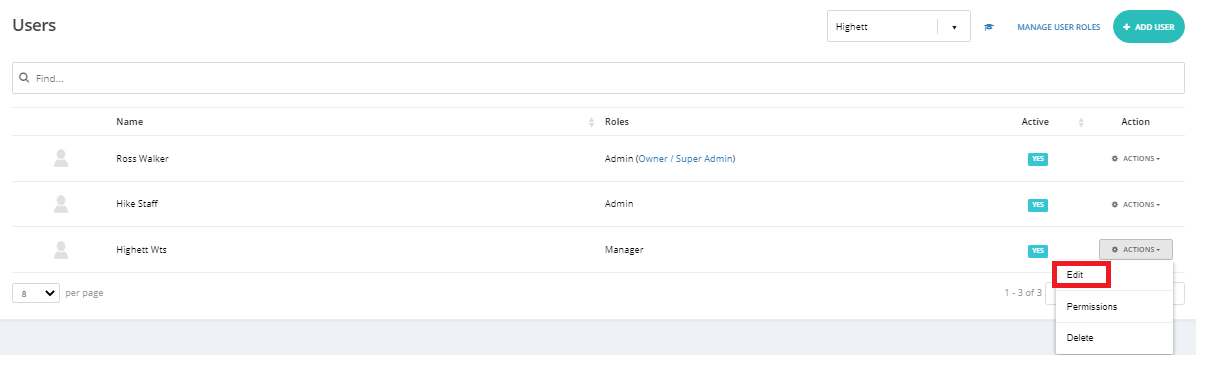Open the Highett location dropdown
The width and height of the screenshot is (1207, 384).
click(898, 27)
